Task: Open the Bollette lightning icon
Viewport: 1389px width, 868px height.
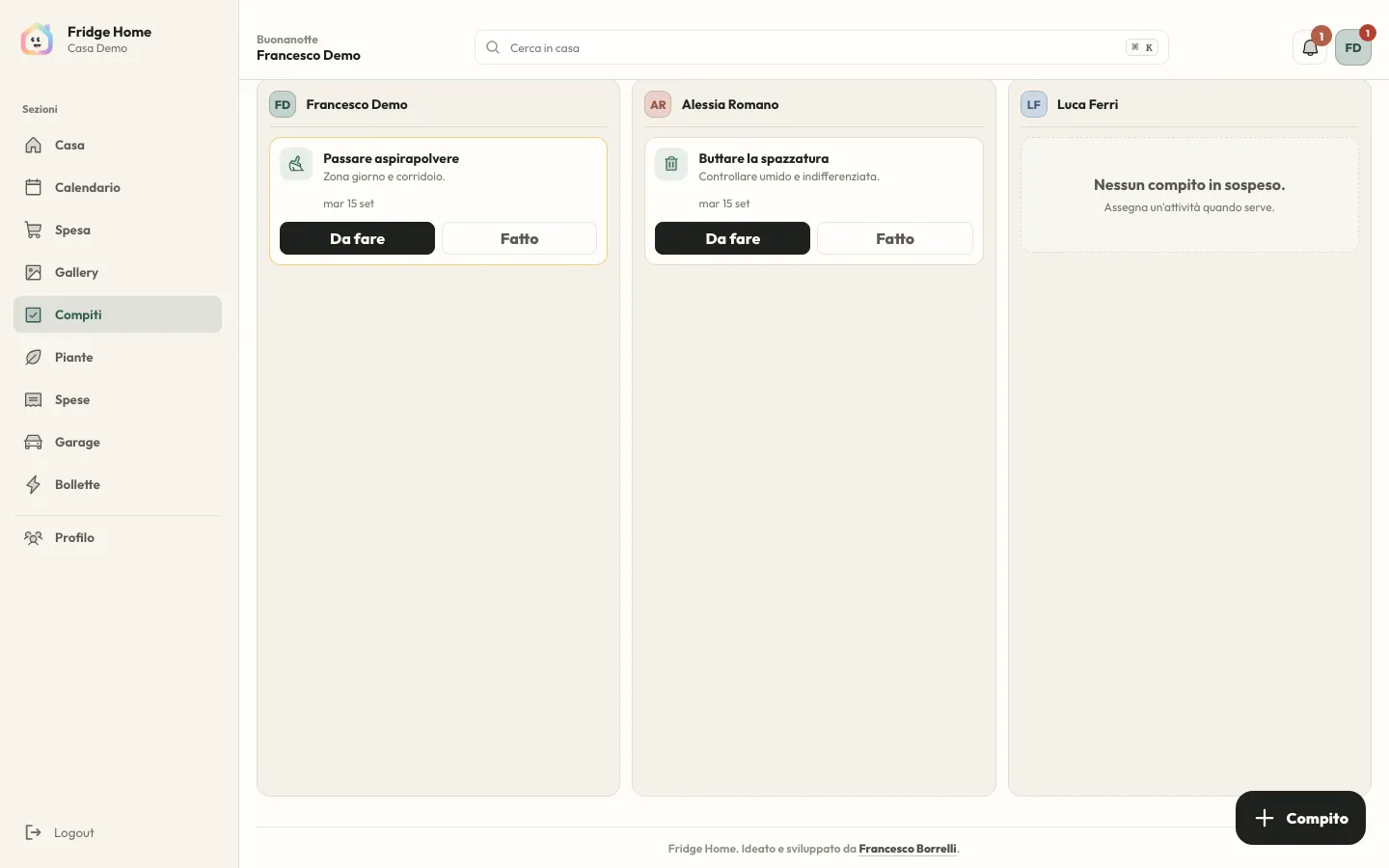Action: pyautogui.click(x=34, y=484)
